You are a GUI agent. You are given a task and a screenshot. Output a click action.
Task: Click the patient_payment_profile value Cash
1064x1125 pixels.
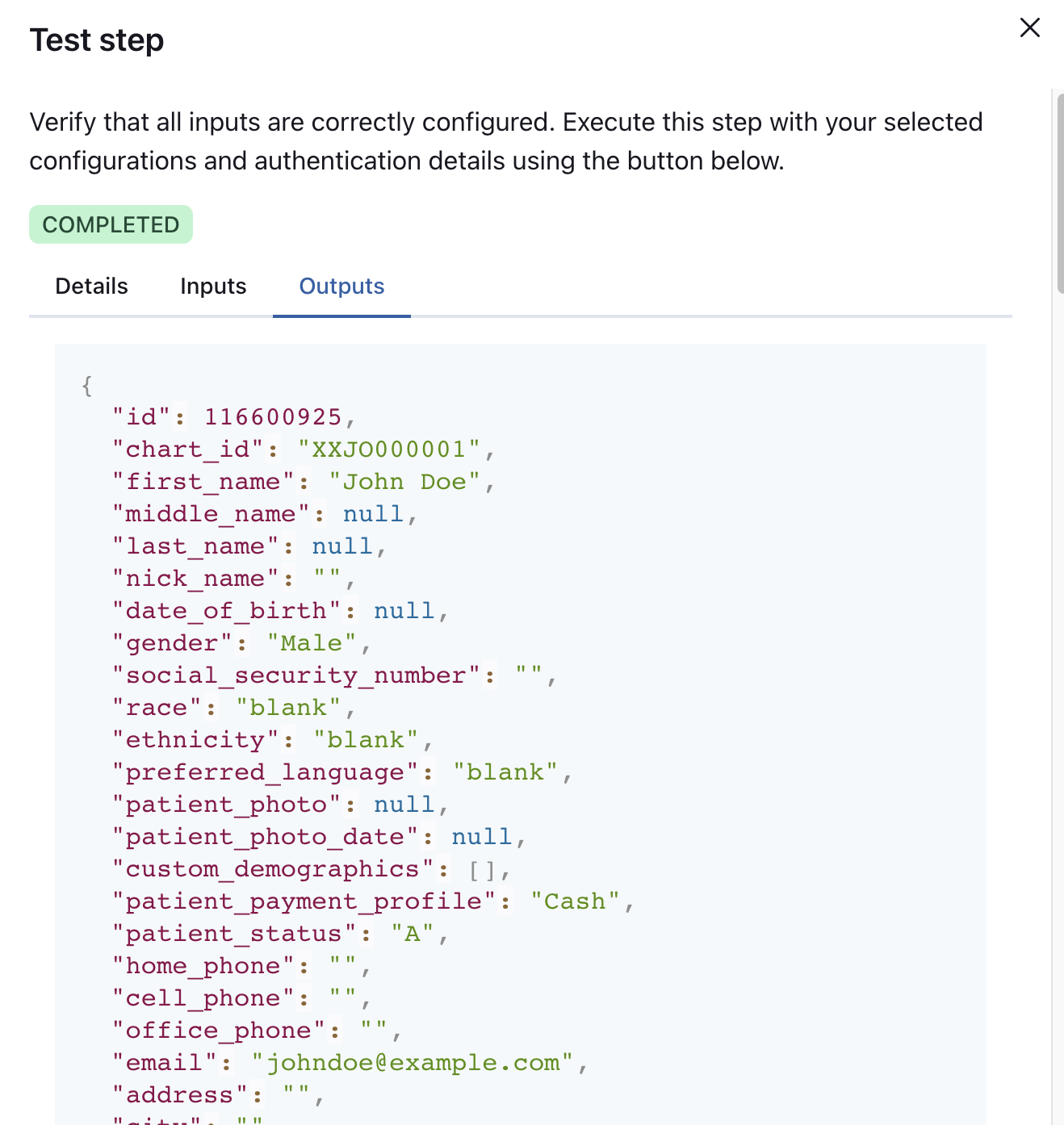pyautogui.click(x=575, y=901)
